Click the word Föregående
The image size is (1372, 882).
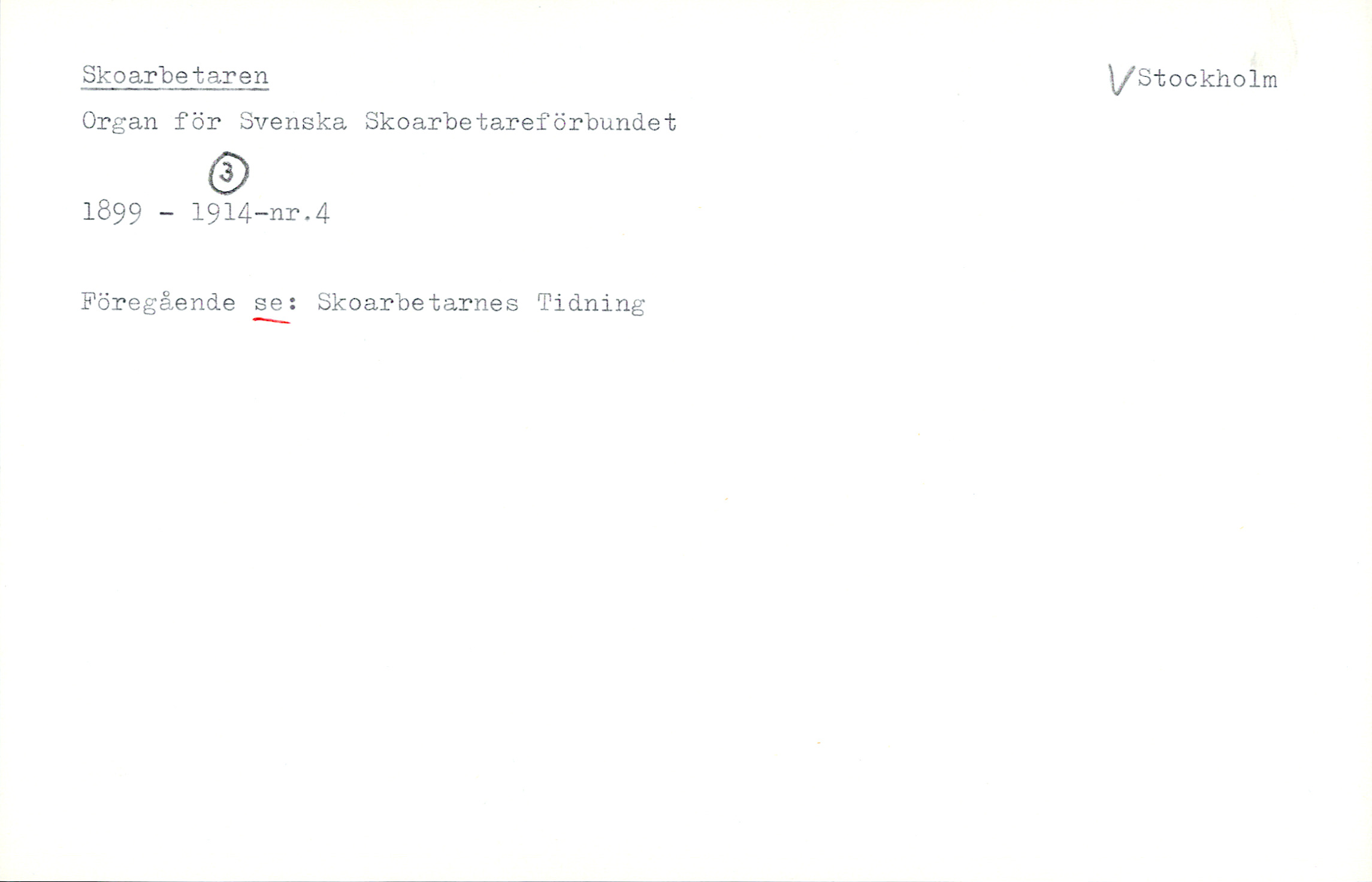[x=159, y=303]
